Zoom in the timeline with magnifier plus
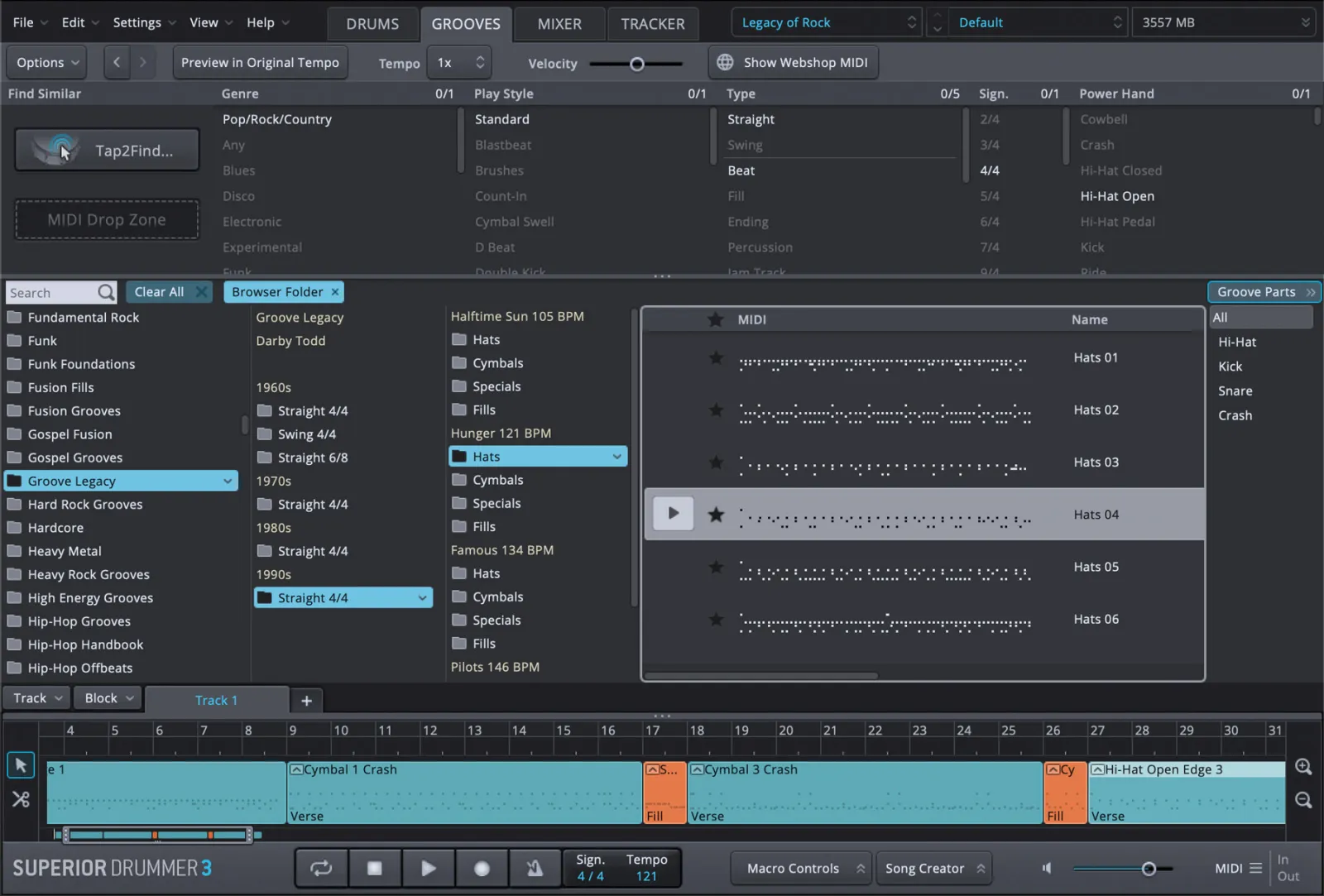 pos(1303,767)
